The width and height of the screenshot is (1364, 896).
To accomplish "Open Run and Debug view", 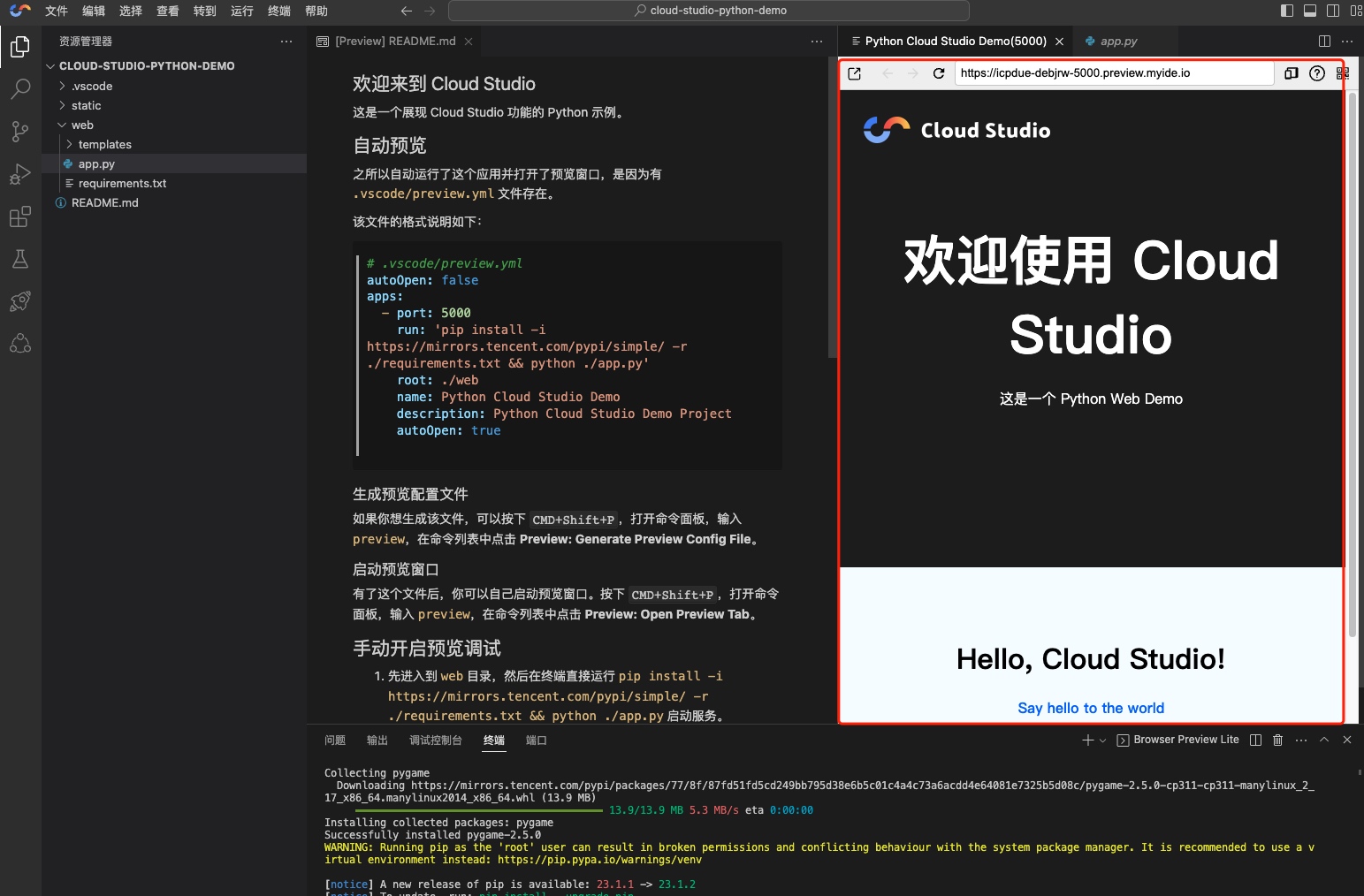I will pos(20,174).
